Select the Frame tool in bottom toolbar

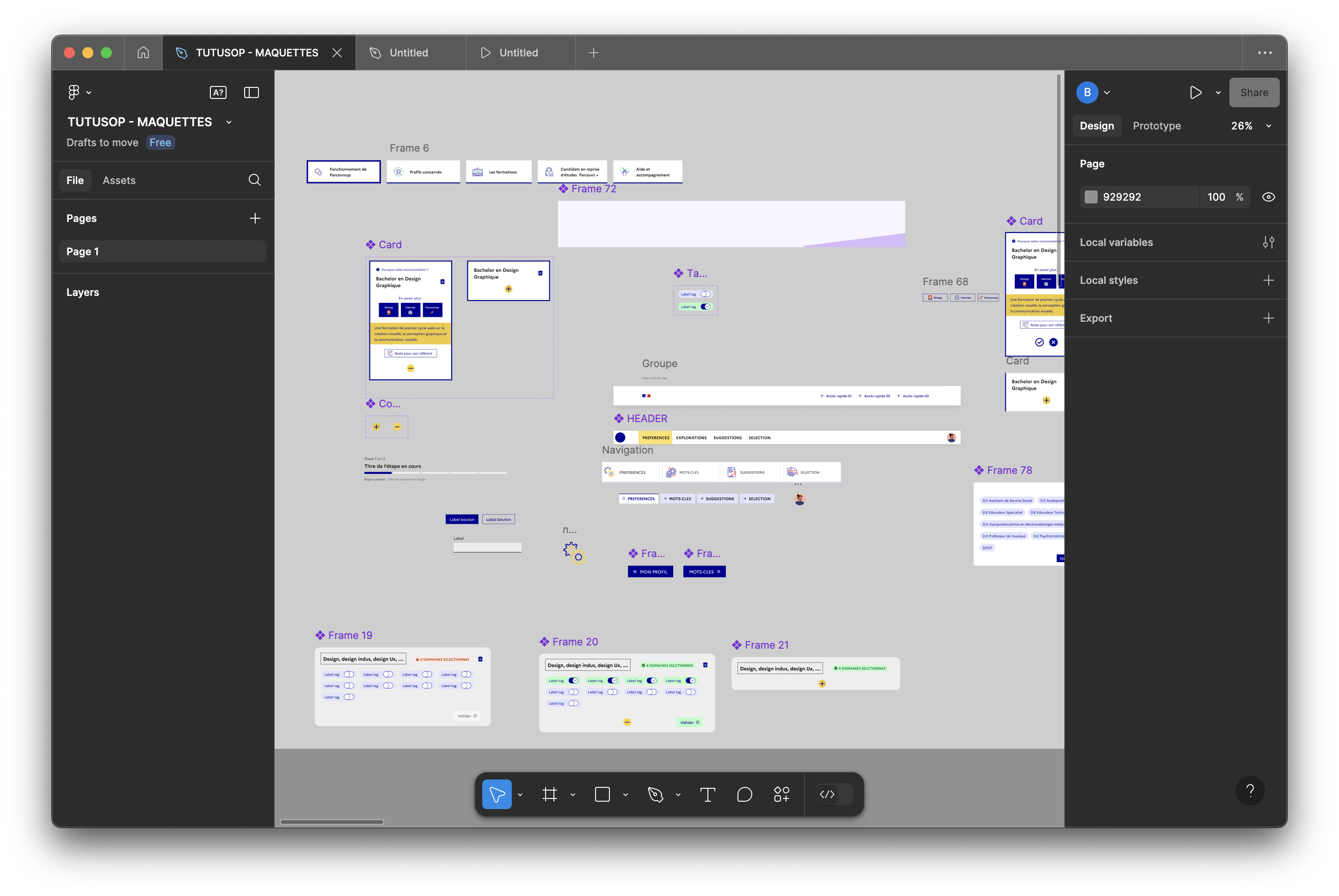coord(549,794)
